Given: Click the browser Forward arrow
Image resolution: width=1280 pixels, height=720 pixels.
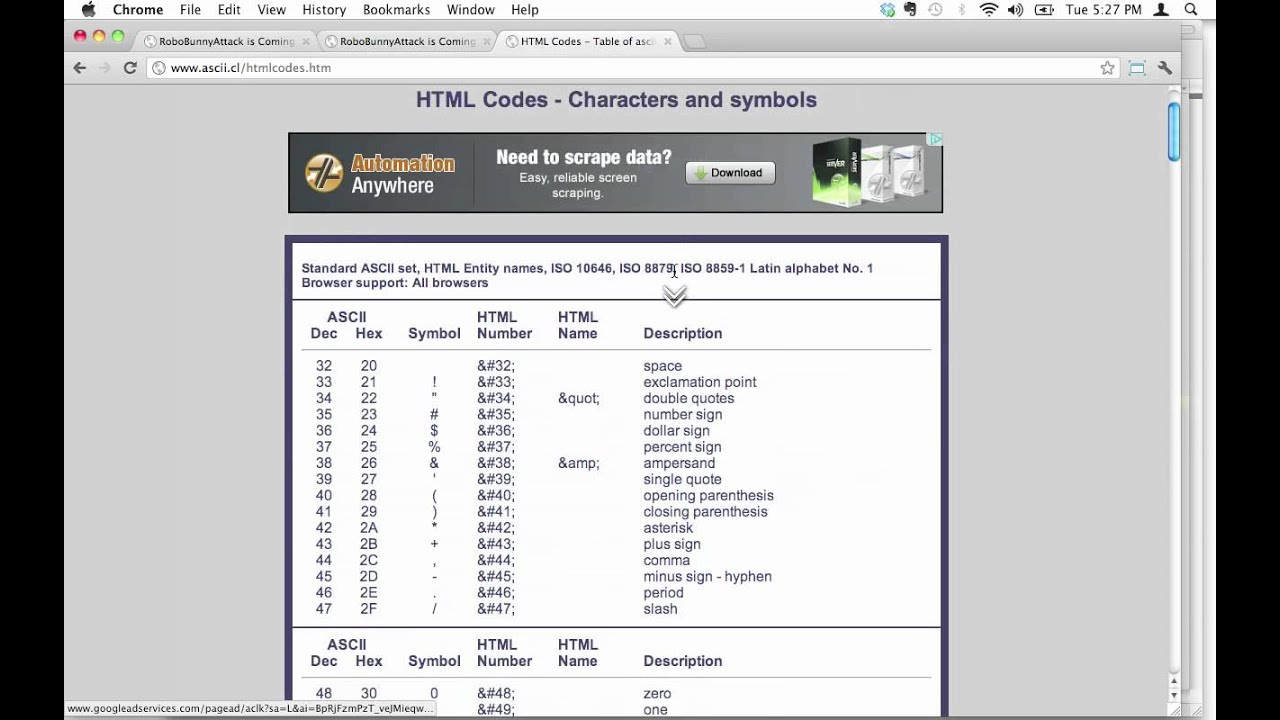Looking at the screenshot, I should [104, 68].
